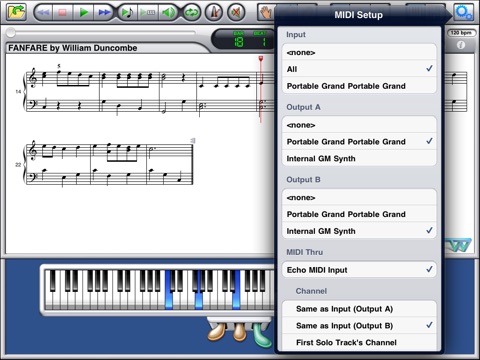Click the blue fast-forward button

104,13
